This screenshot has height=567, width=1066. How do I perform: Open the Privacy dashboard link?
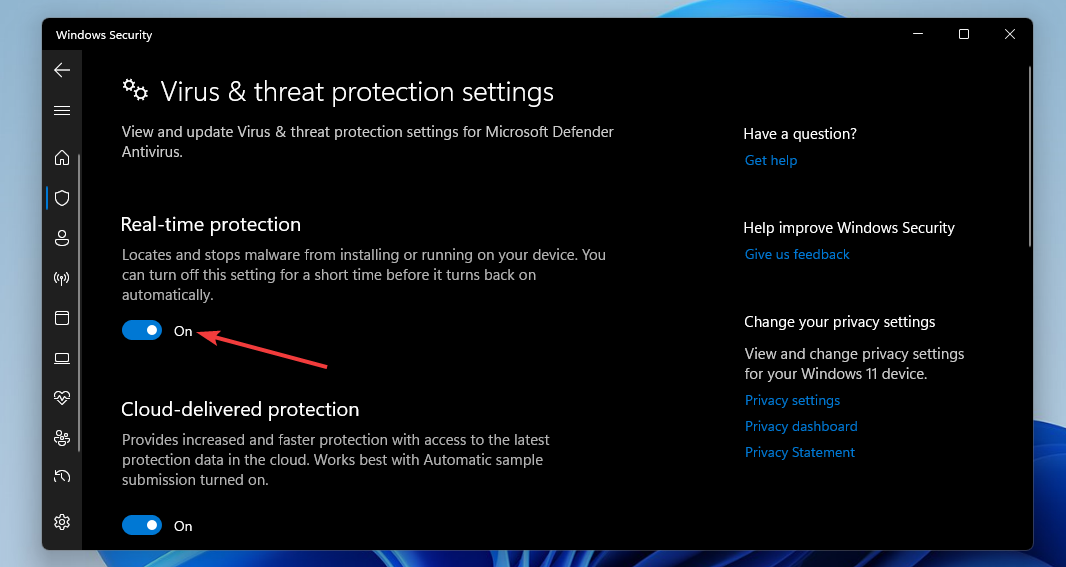(x=801, y=426)
